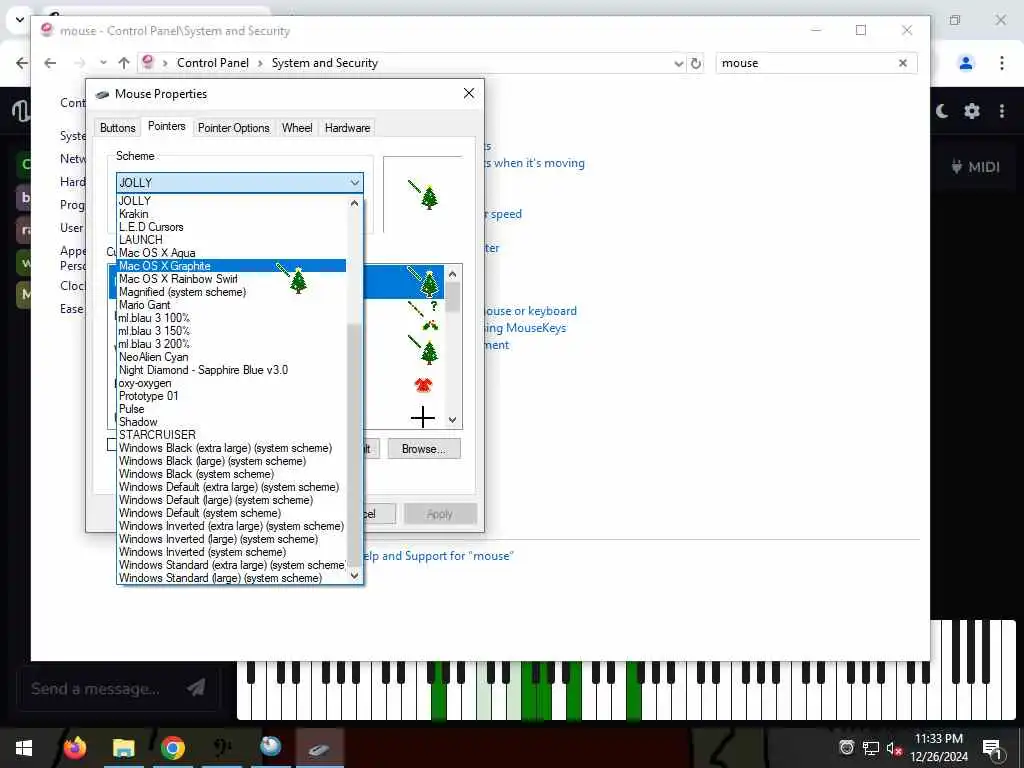Focus the Control Panel search field
Screen dimensions: 1024x768
[x=807, y=63]
